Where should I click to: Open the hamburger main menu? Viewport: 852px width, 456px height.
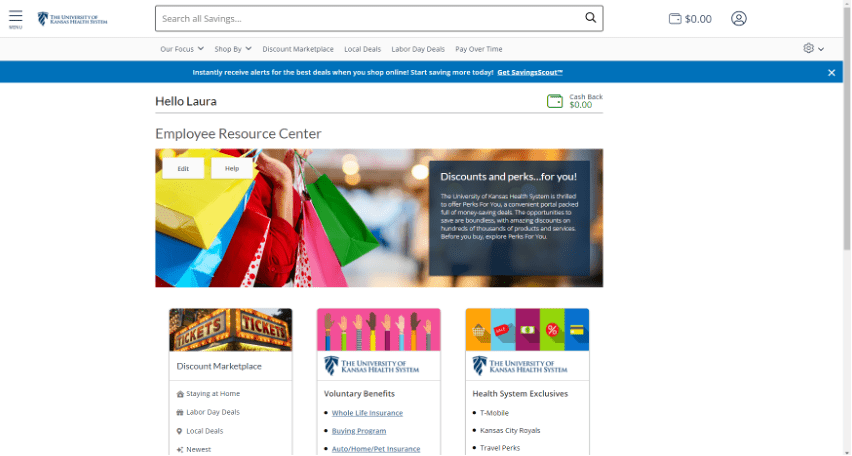pos(15,18)
